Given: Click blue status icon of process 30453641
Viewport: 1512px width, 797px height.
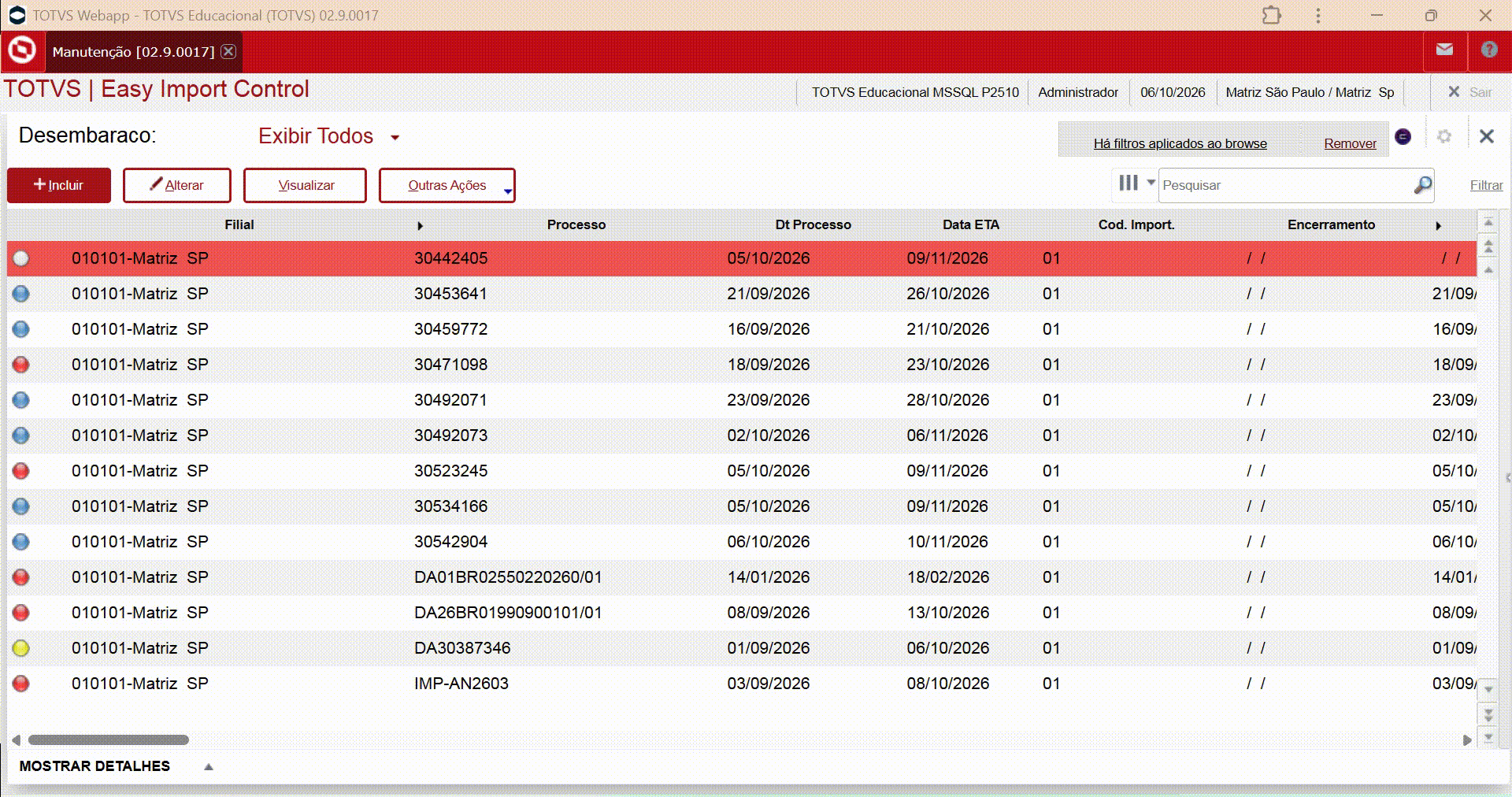Looking at the screenshot, I should pyautogui.click(x=21, y=294).
